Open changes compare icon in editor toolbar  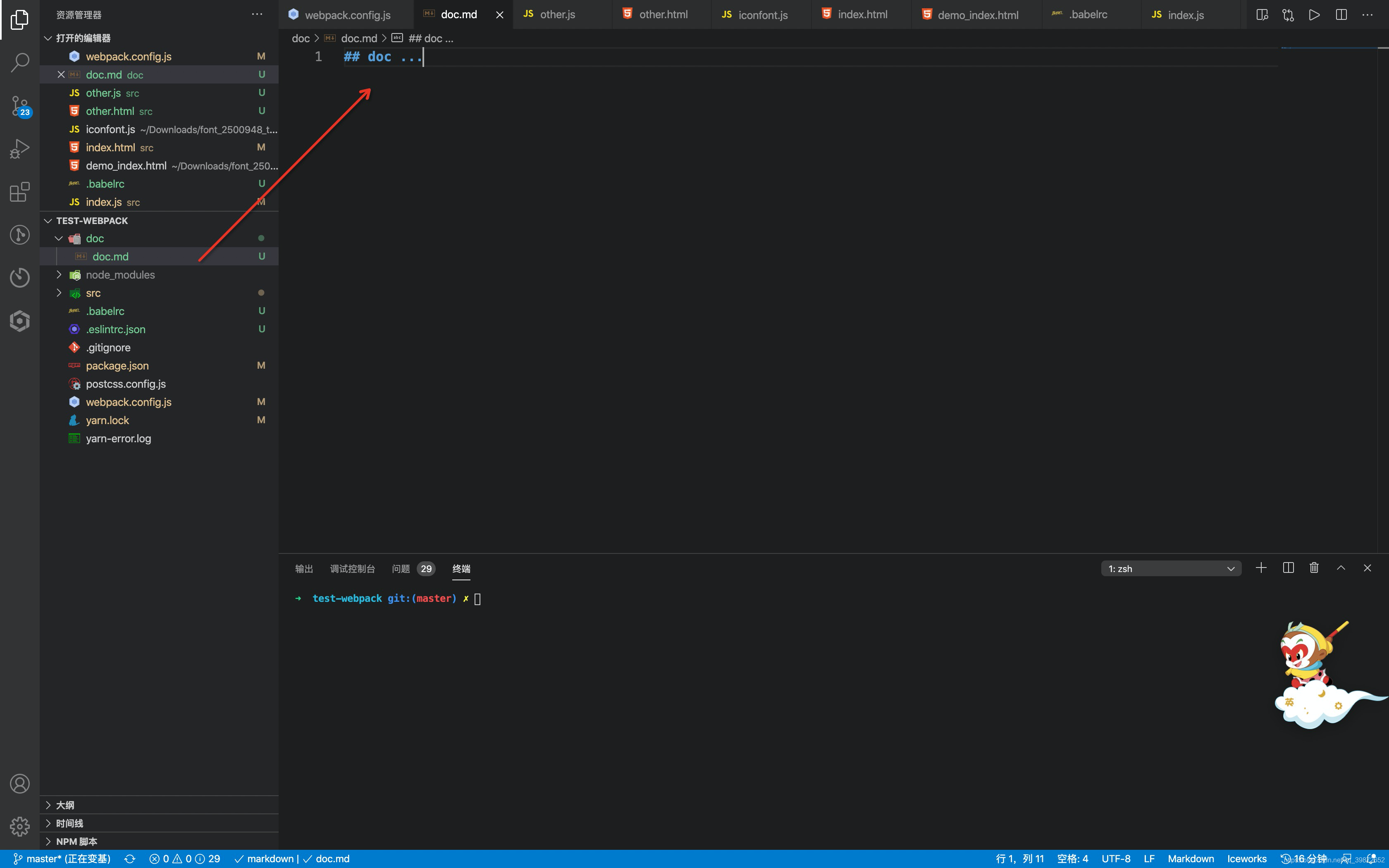point(1288,15)
